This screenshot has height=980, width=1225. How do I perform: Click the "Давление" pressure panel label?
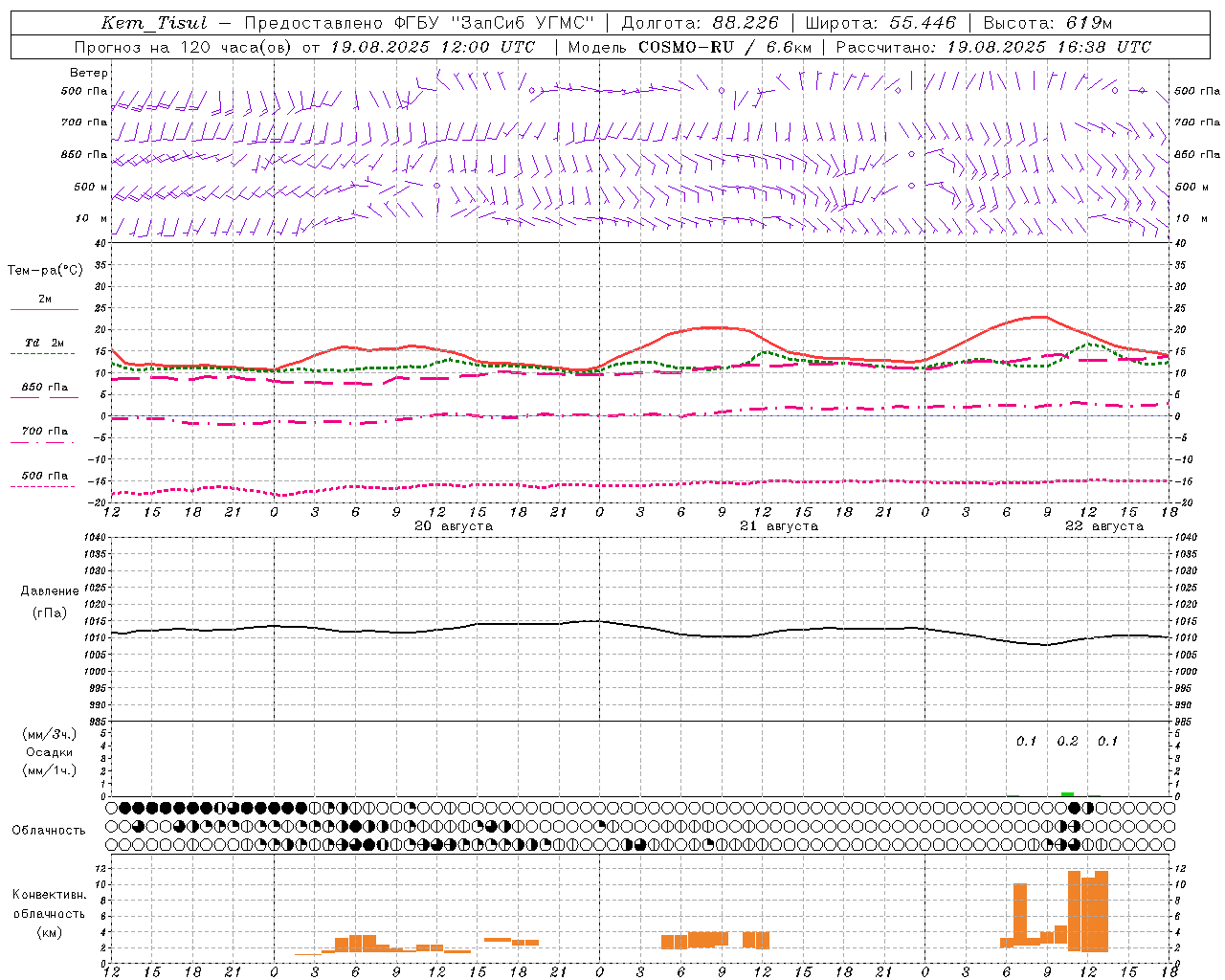50,591
